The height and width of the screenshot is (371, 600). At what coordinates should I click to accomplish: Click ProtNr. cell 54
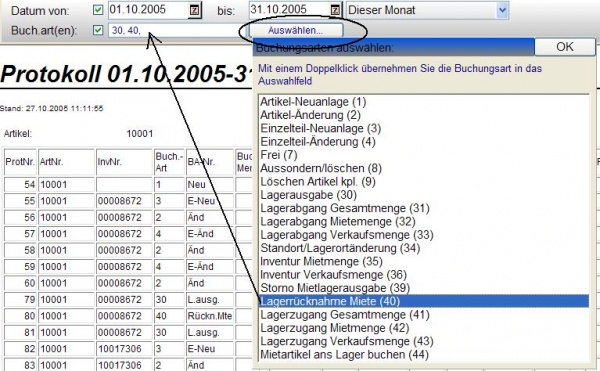click(x=21, y=184)
